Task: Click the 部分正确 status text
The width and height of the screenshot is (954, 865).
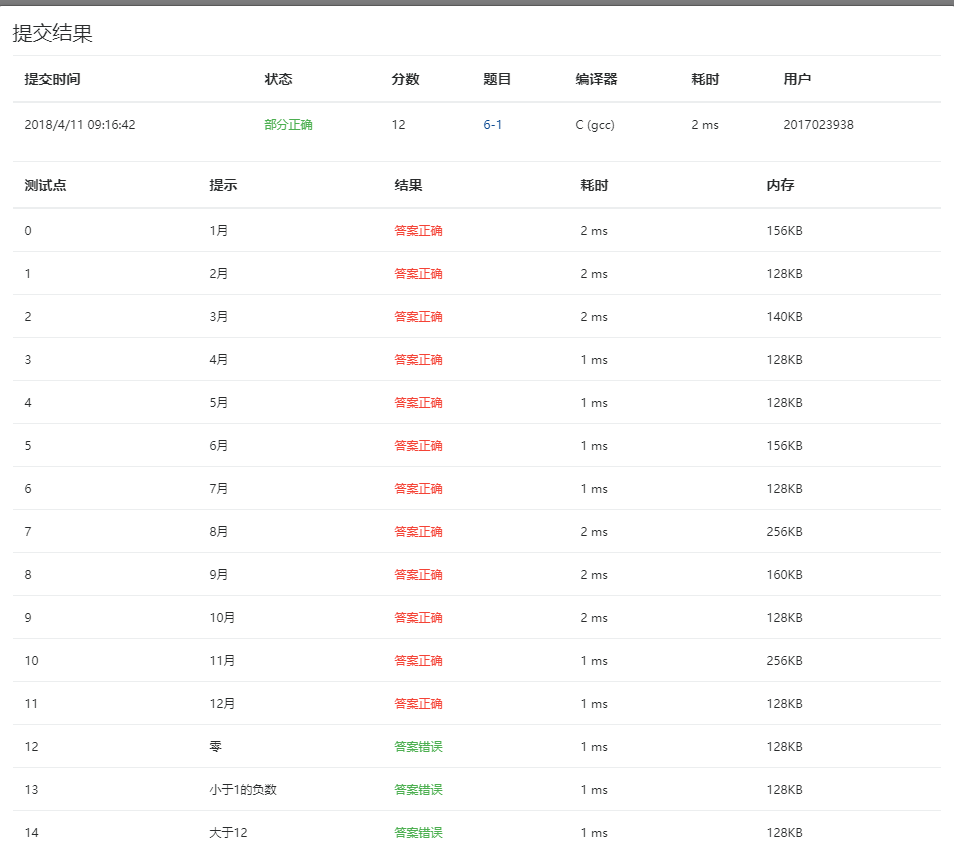Action: (288, 125)
